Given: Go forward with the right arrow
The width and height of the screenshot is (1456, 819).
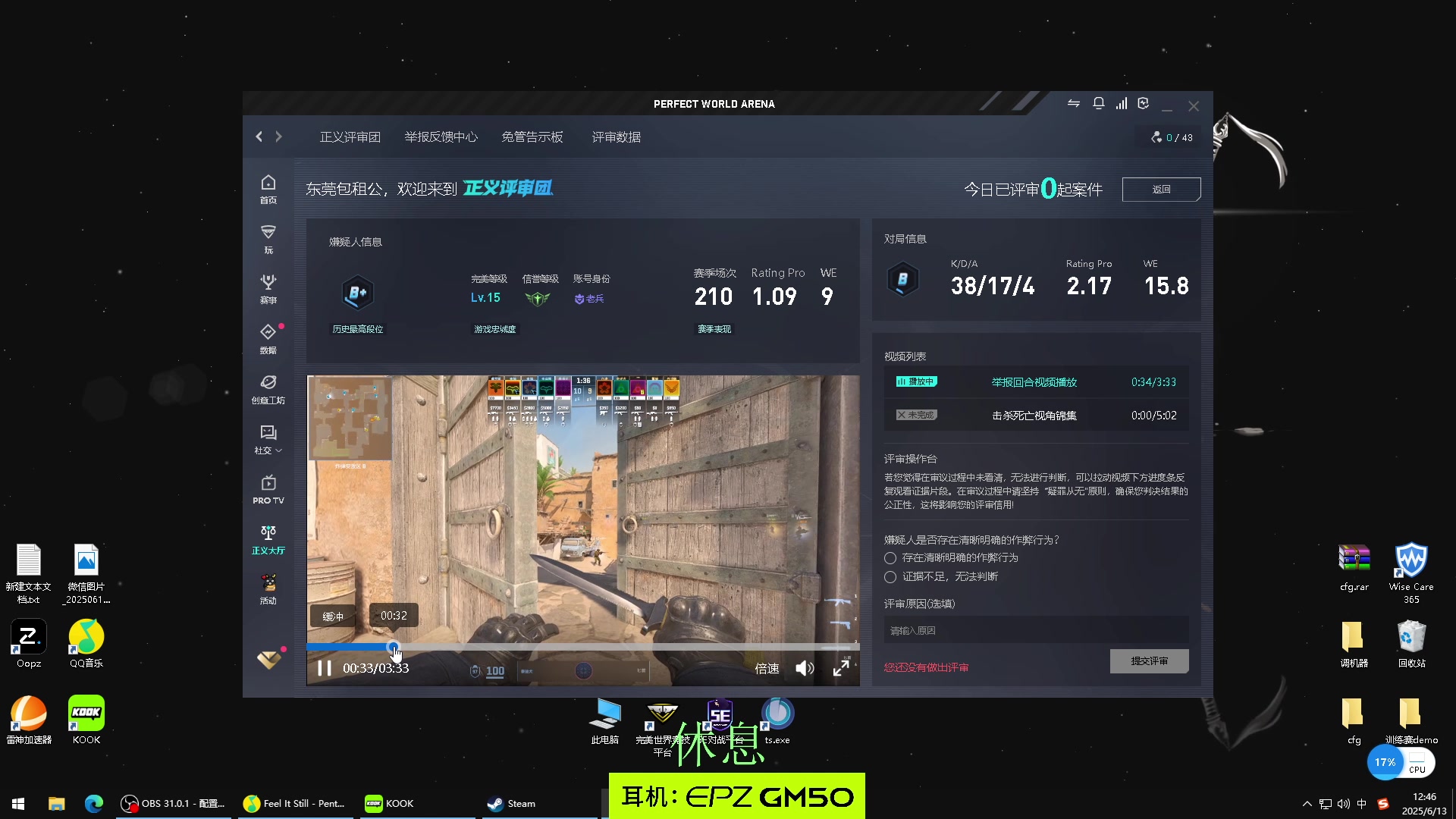Looking at the screenshot, I should (x=278, y=136).
